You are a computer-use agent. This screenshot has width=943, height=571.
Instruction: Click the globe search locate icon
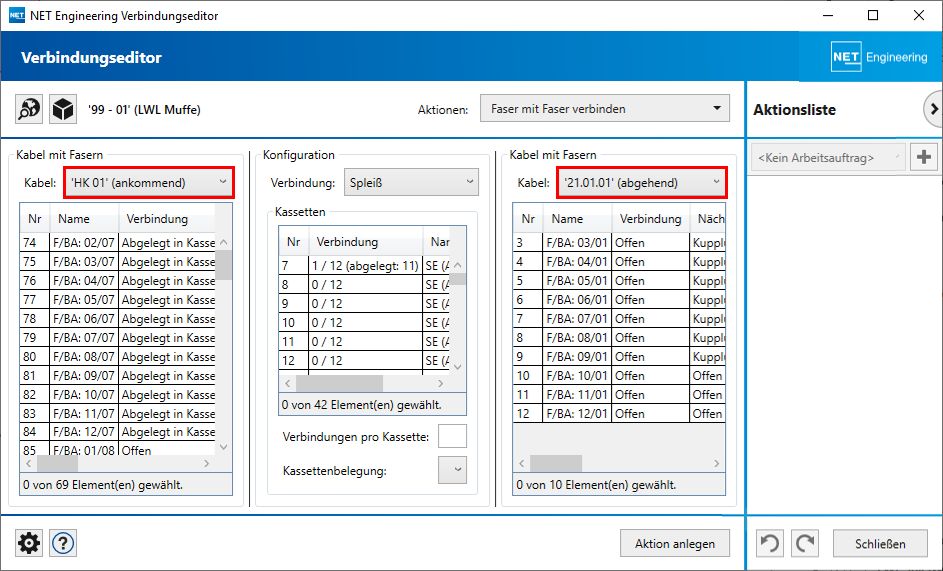point(30,109)
